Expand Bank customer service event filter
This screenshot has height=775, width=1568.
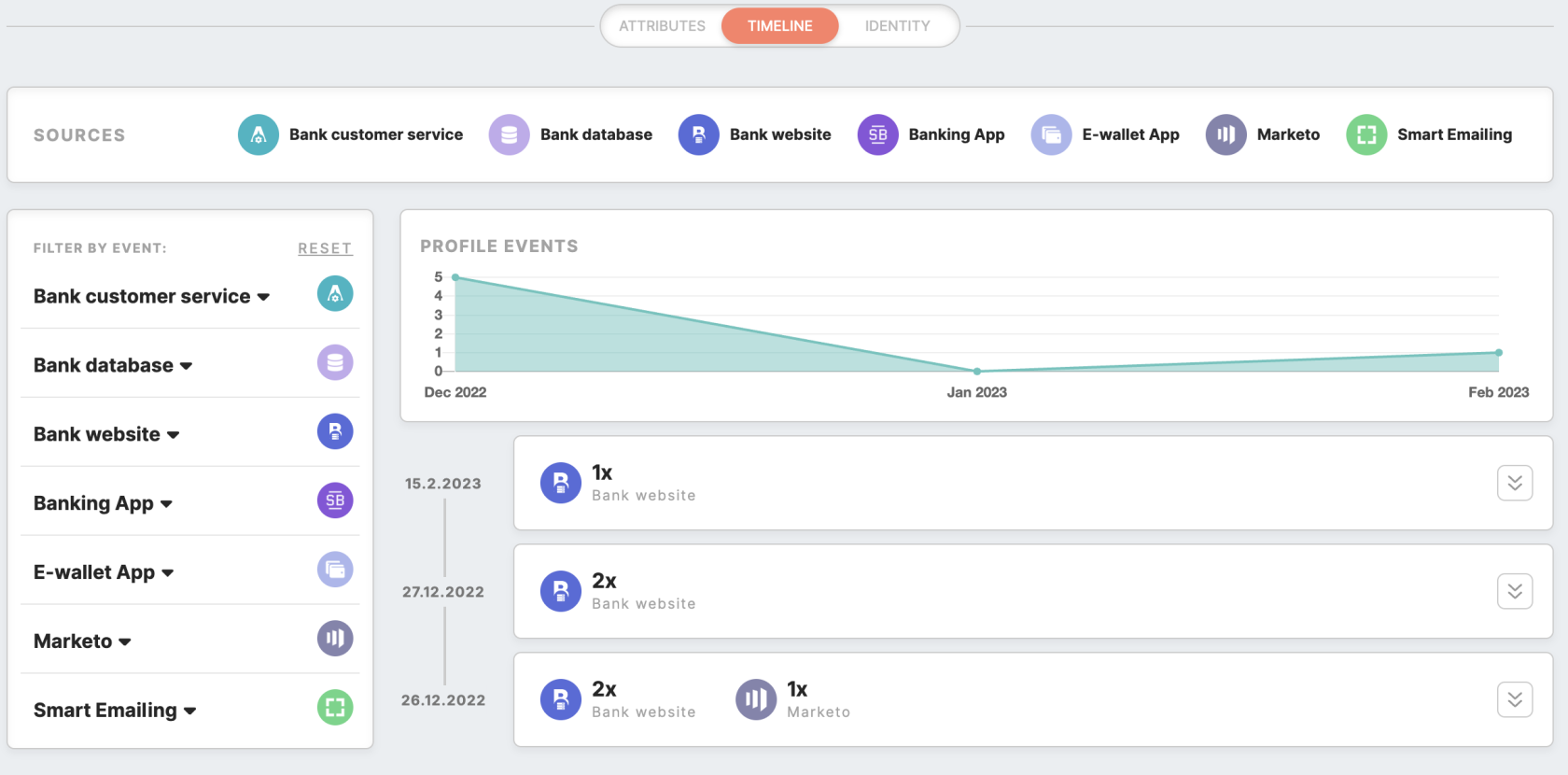[152, 296]
